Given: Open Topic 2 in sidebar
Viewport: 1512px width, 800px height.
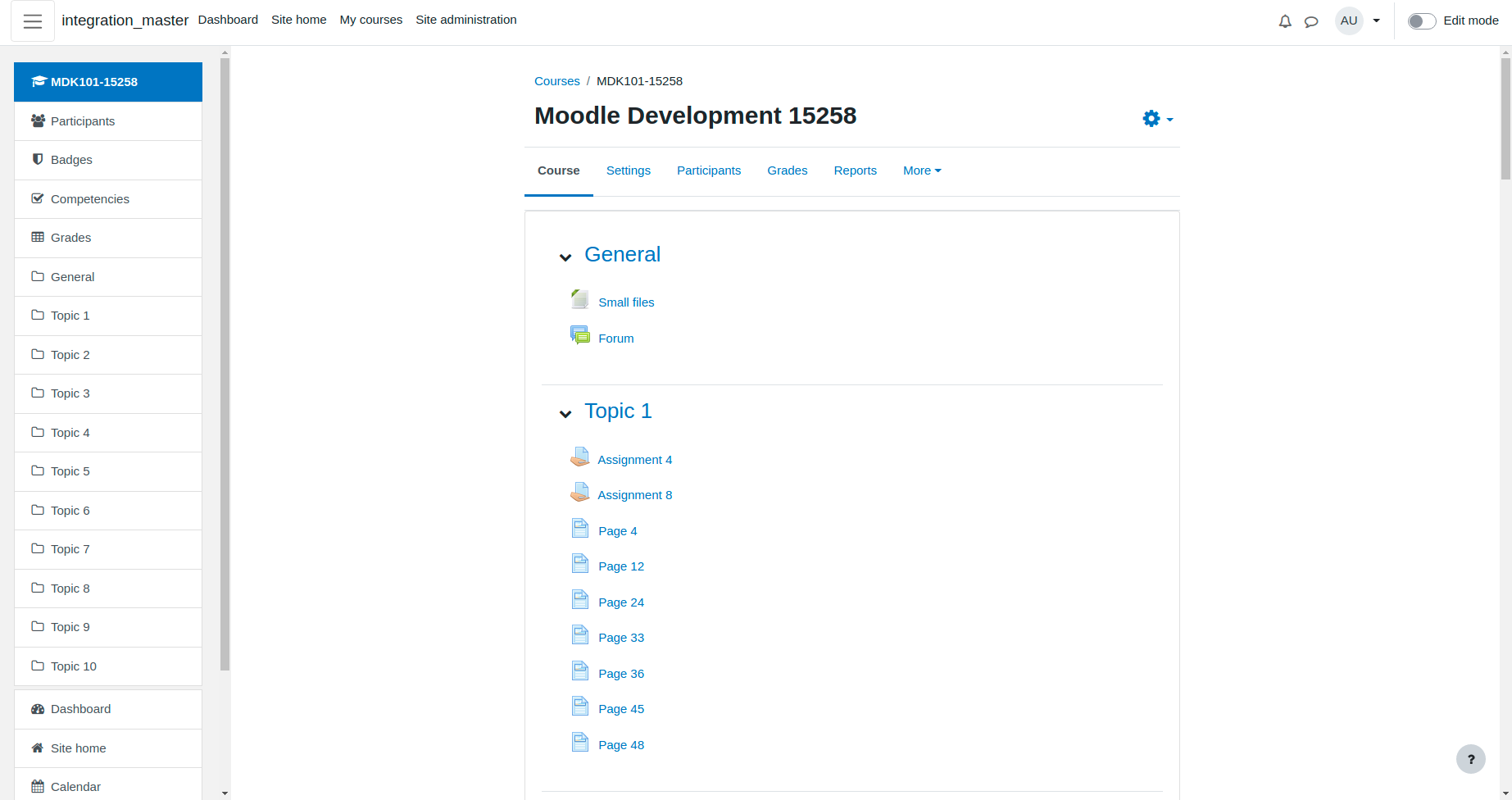Looking at the screenshot, I should coord(108,355).
